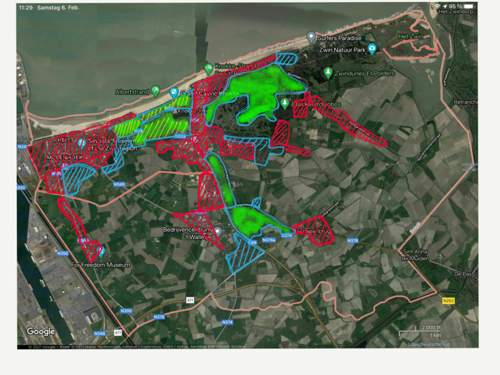Screen dimensions: 500x375
Task: Open the Zwin Natuur Park marker
Action: coord(372,49)
